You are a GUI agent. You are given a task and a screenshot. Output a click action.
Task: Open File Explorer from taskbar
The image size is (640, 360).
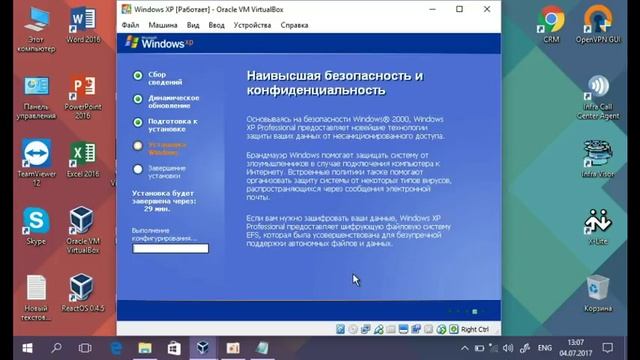145,348
